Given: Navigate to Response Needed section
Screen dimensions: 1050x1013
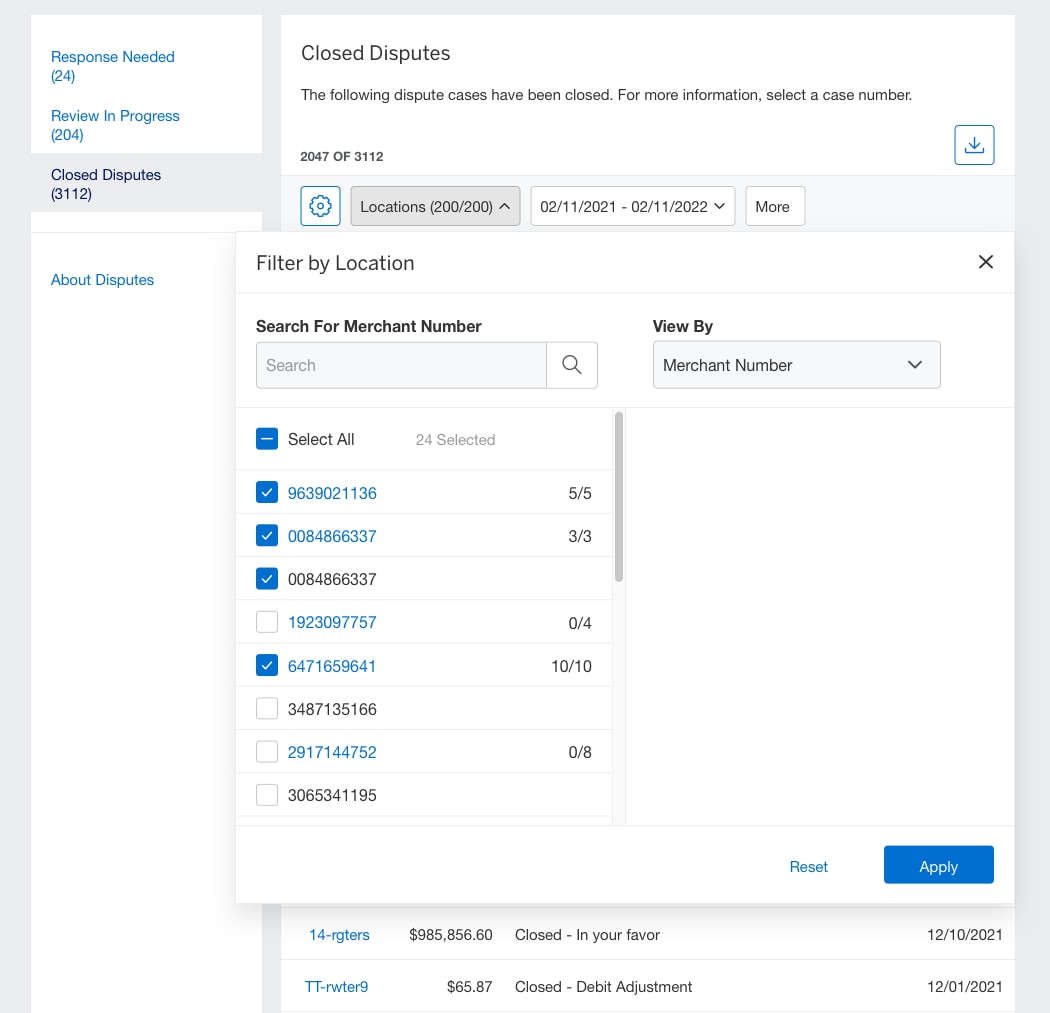Looking at the screenshot, I should tap(112, 57).
